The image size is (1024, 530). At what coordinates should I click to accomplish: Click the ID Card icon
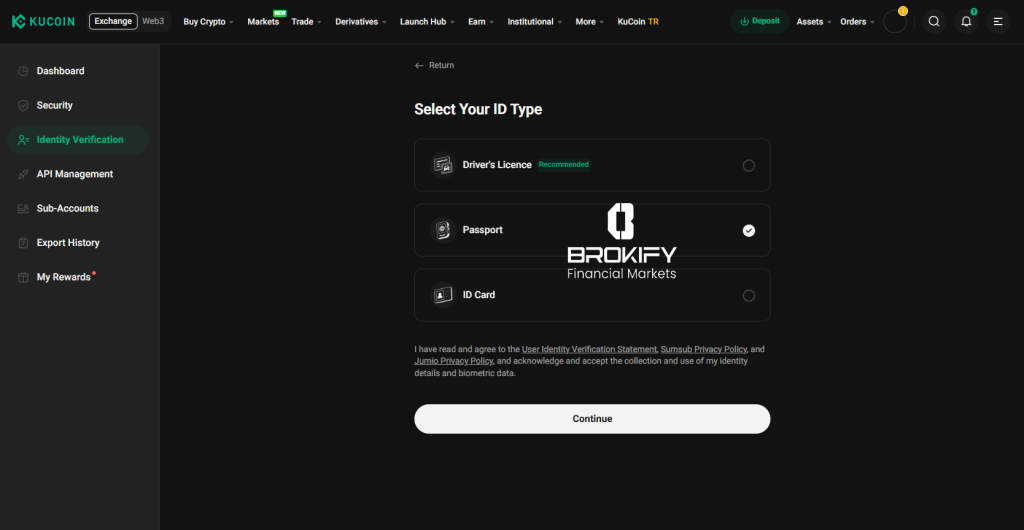[443, 295]
